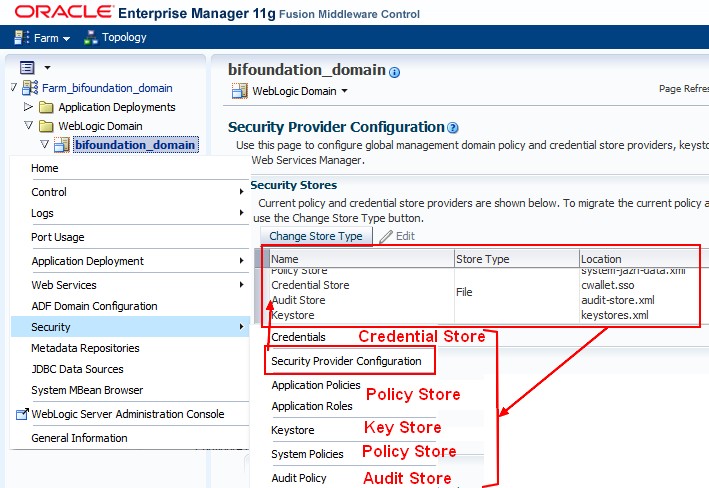Click the Change Store Type button

coord(316,236)
